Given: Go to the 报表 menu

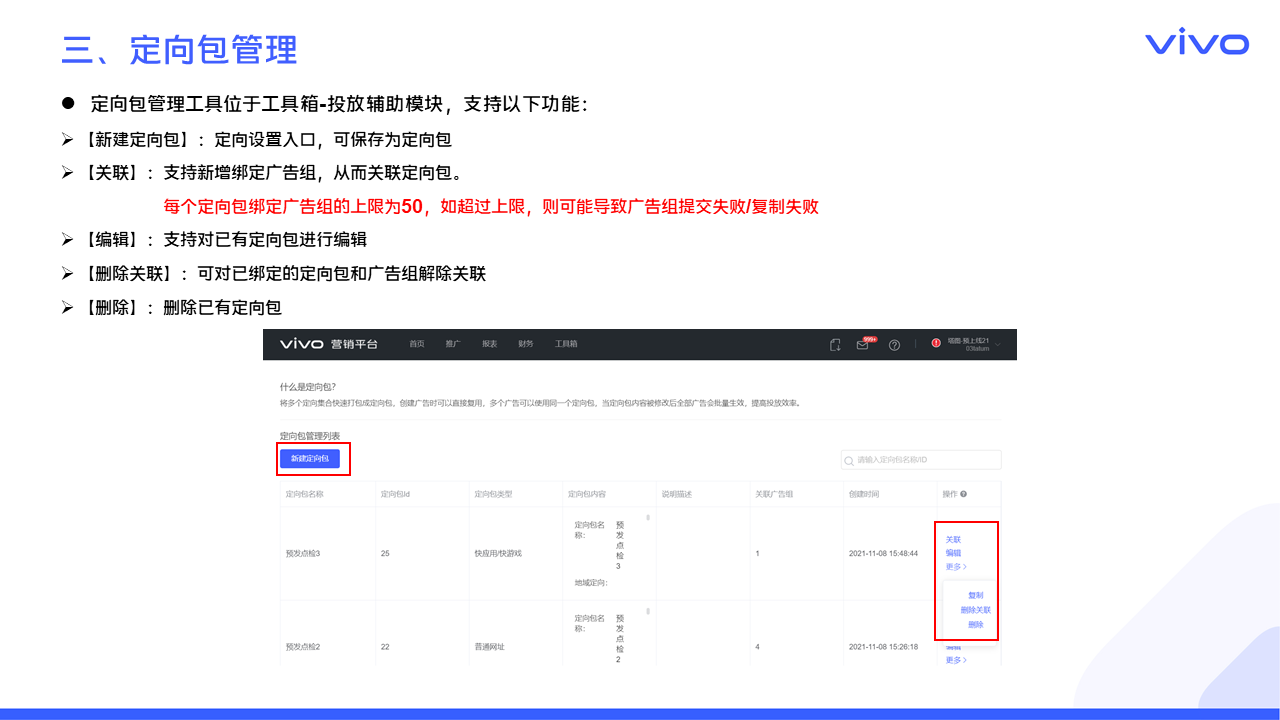Looking at the screenshot, I should tap(489, 344).
